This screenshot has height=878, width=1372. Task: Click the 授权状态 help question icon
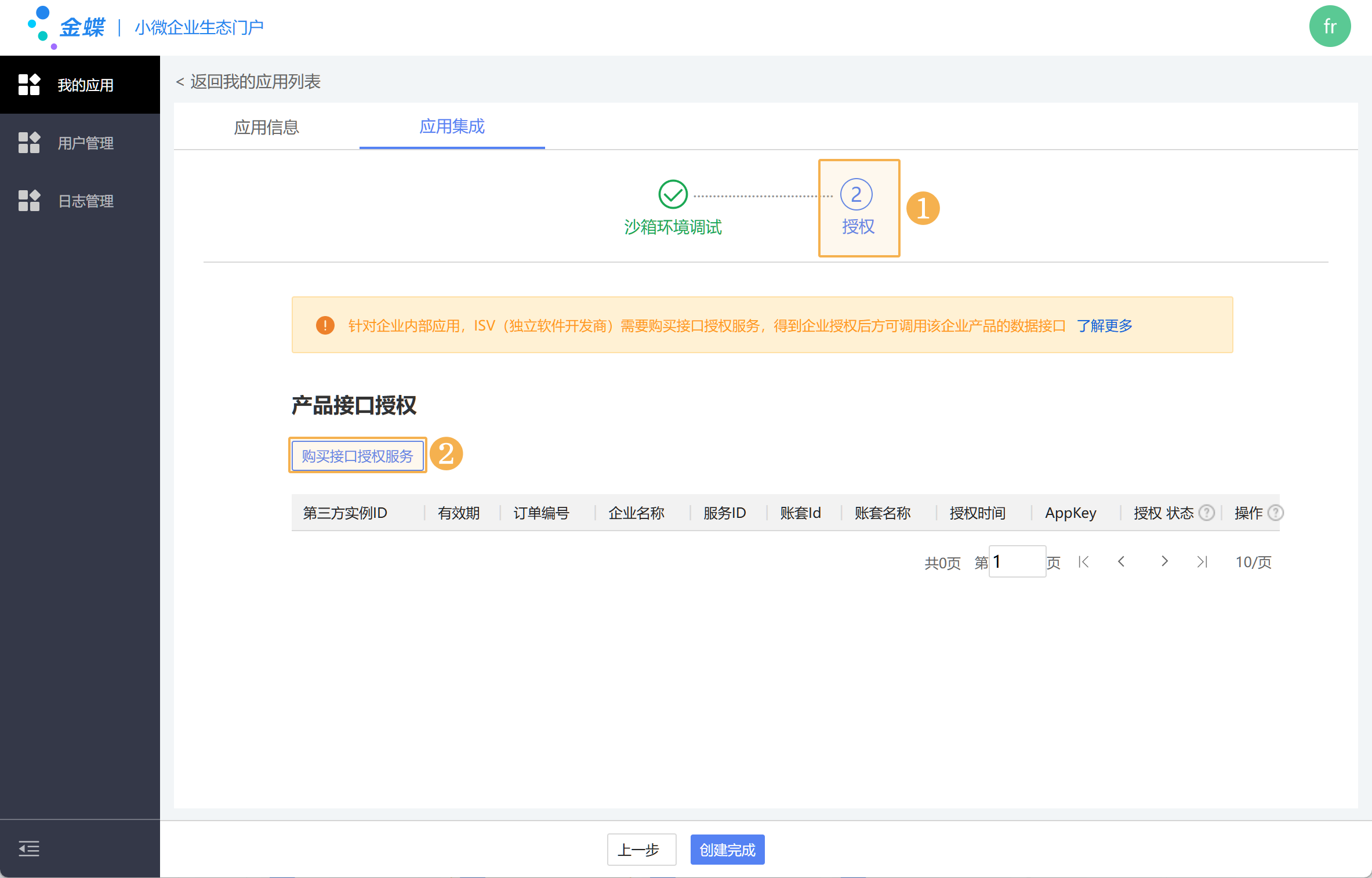[x=1207, y=513]
